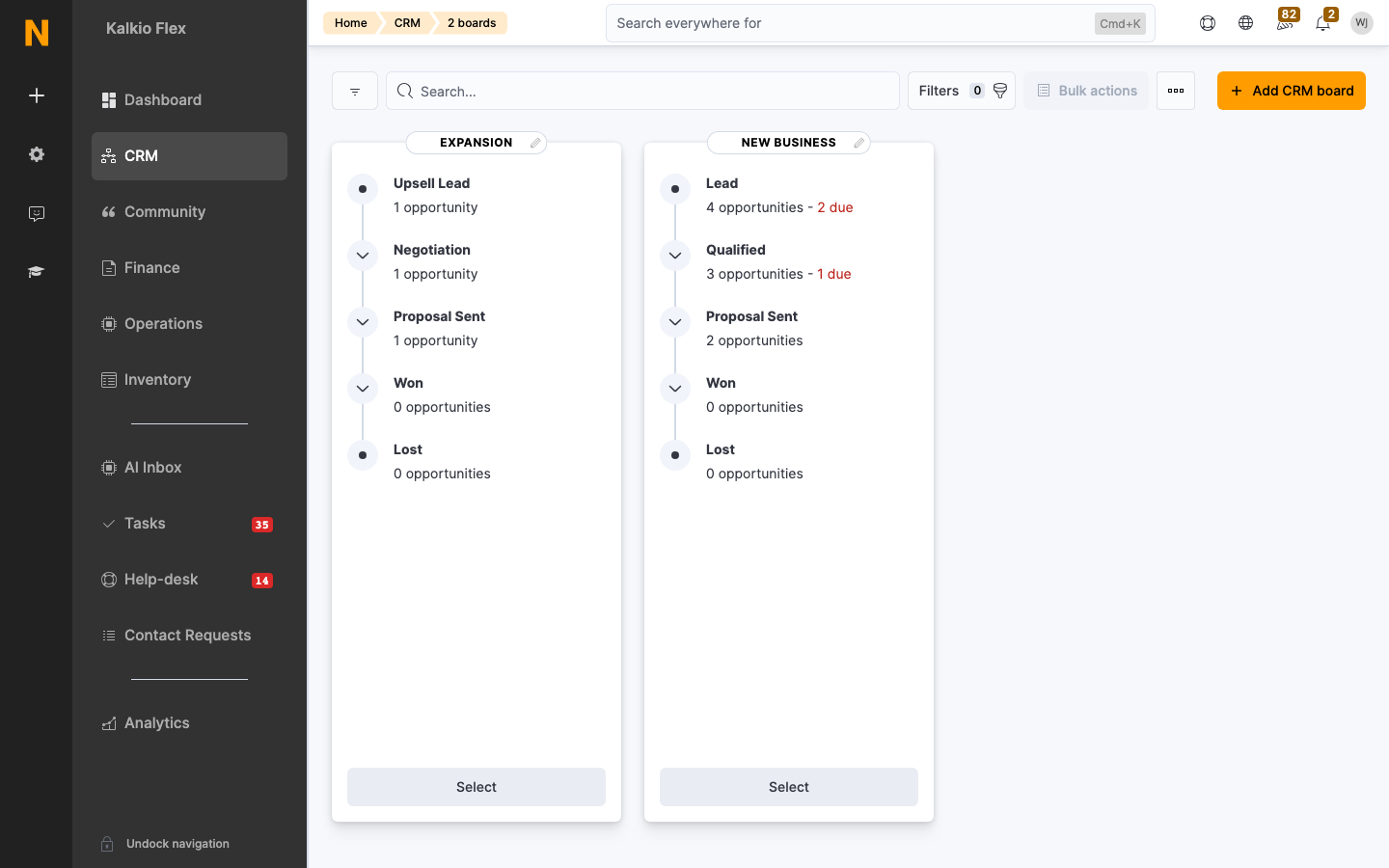Expand Won stage in New Business board
This screenshot has width=1389, height=868.
[x=675, y=389]
